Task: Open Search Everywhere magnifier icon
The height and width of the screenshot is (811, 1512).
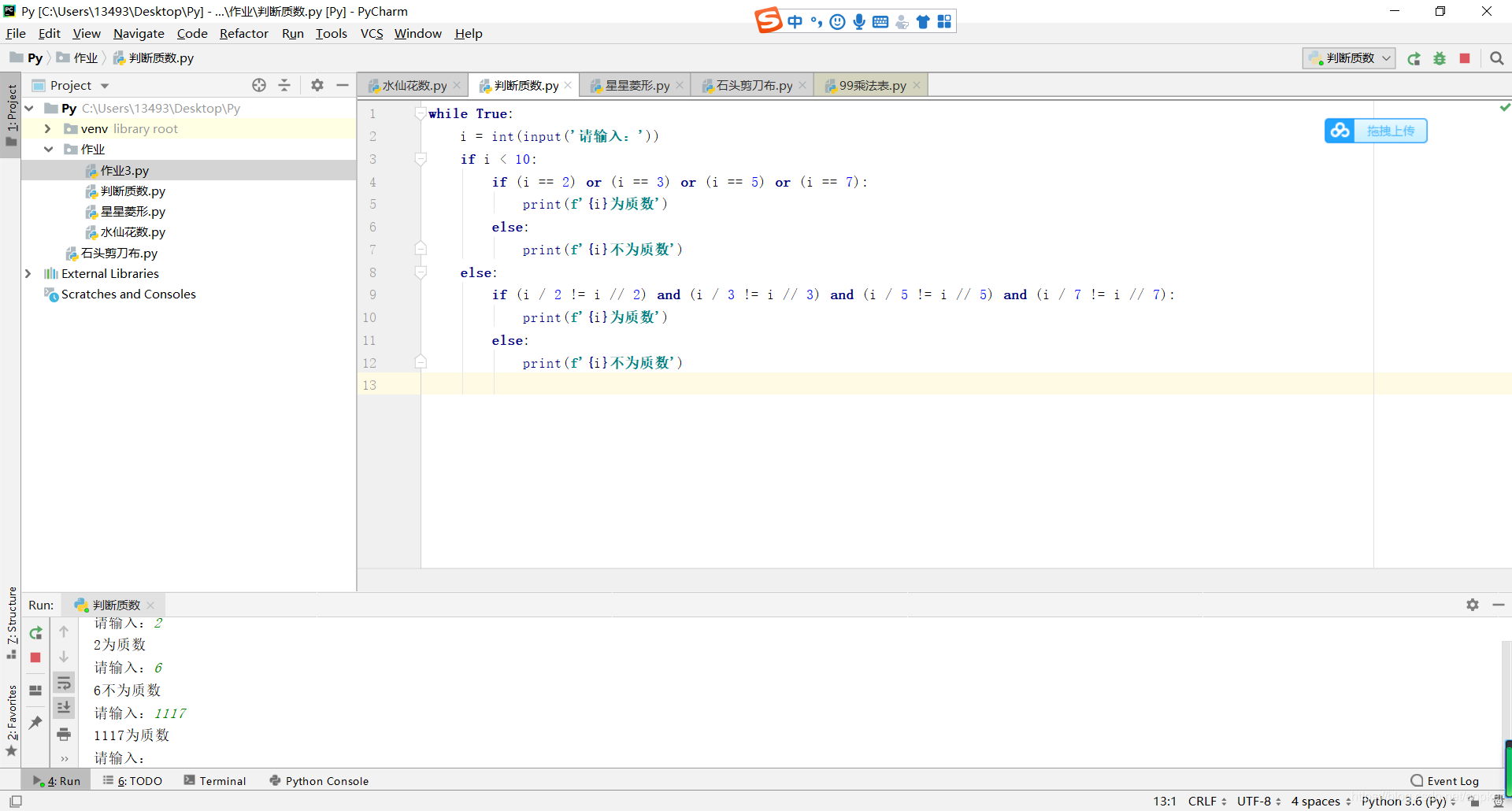Action: pos(1497,58)
